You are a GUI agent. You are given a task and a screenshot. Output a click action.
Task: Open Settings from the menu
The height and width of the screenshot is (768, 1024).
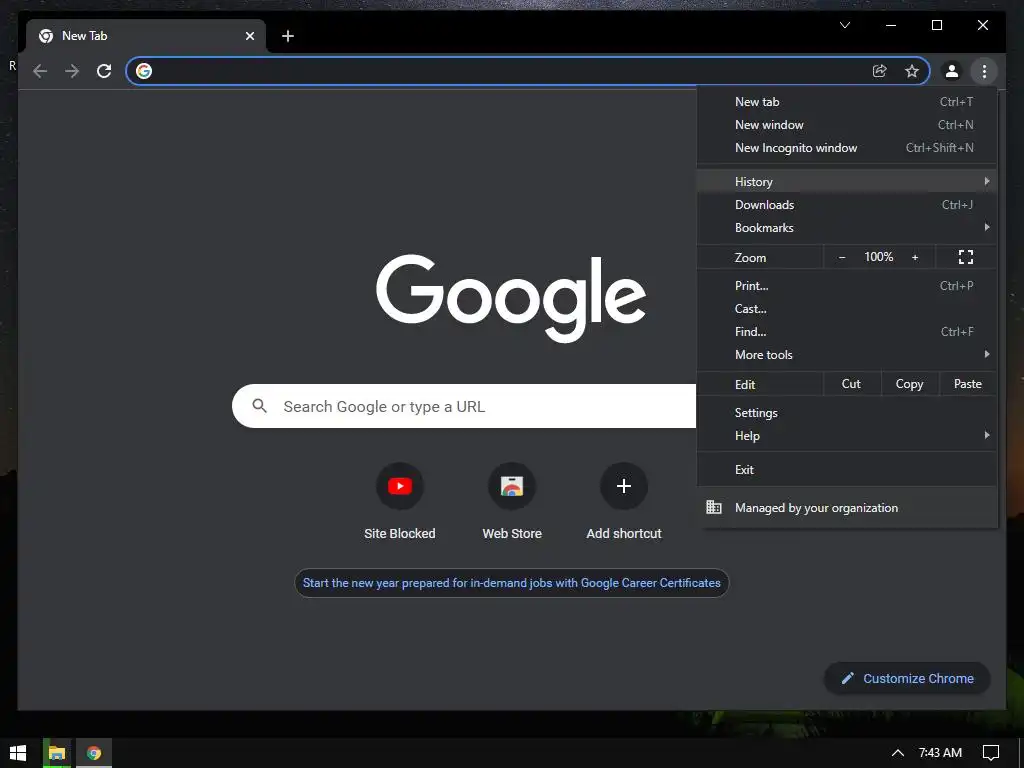(847, 413)
